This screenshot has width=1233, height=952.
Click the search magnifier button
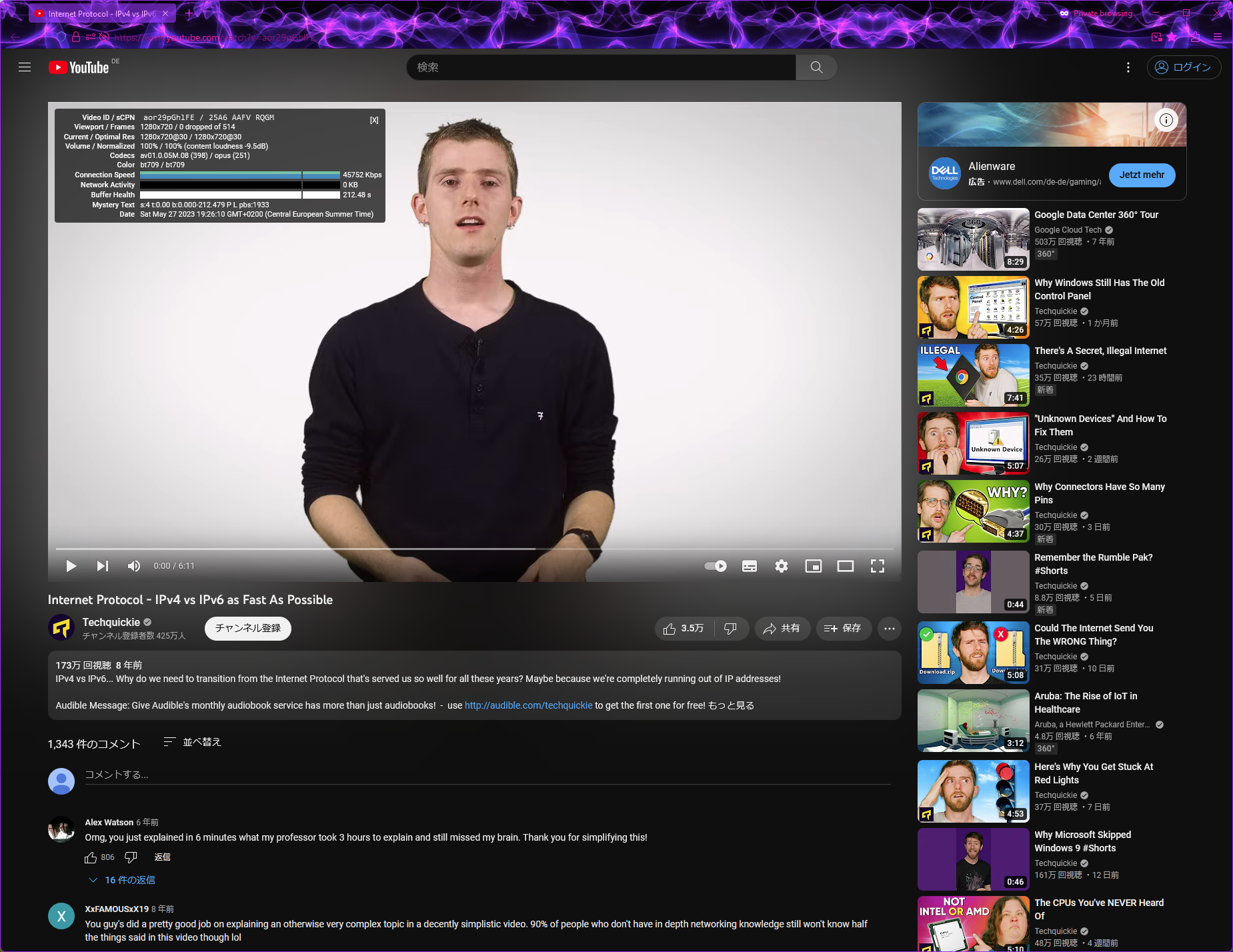[816, 67]
